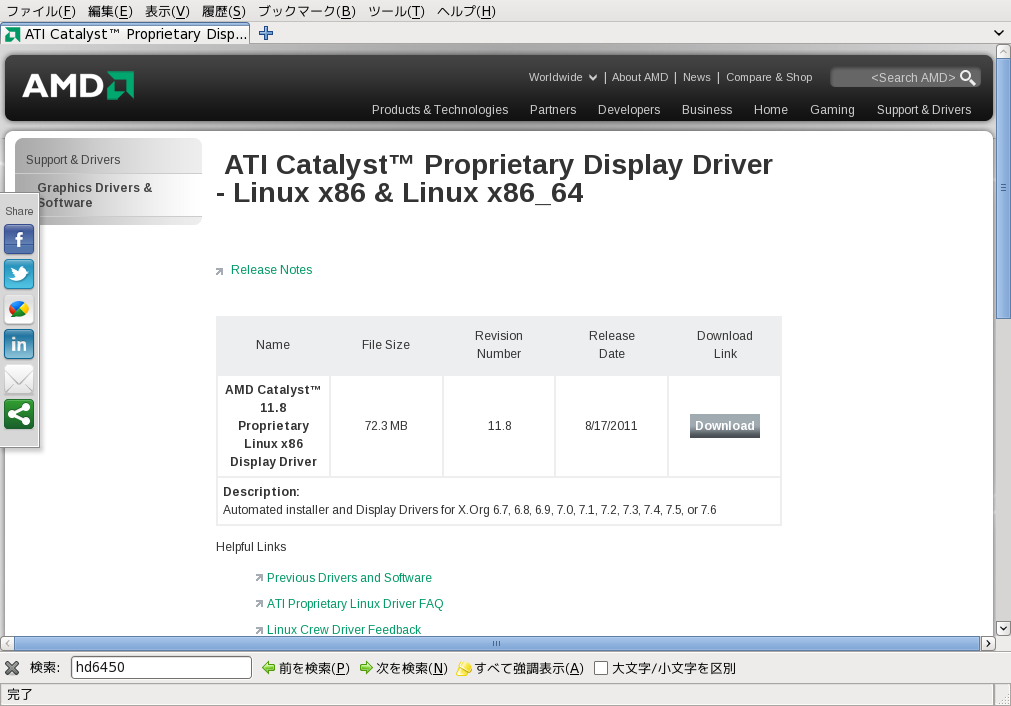Click the Google Buzz share icon
Screen dimensions: 1011x706
[19, 309]
